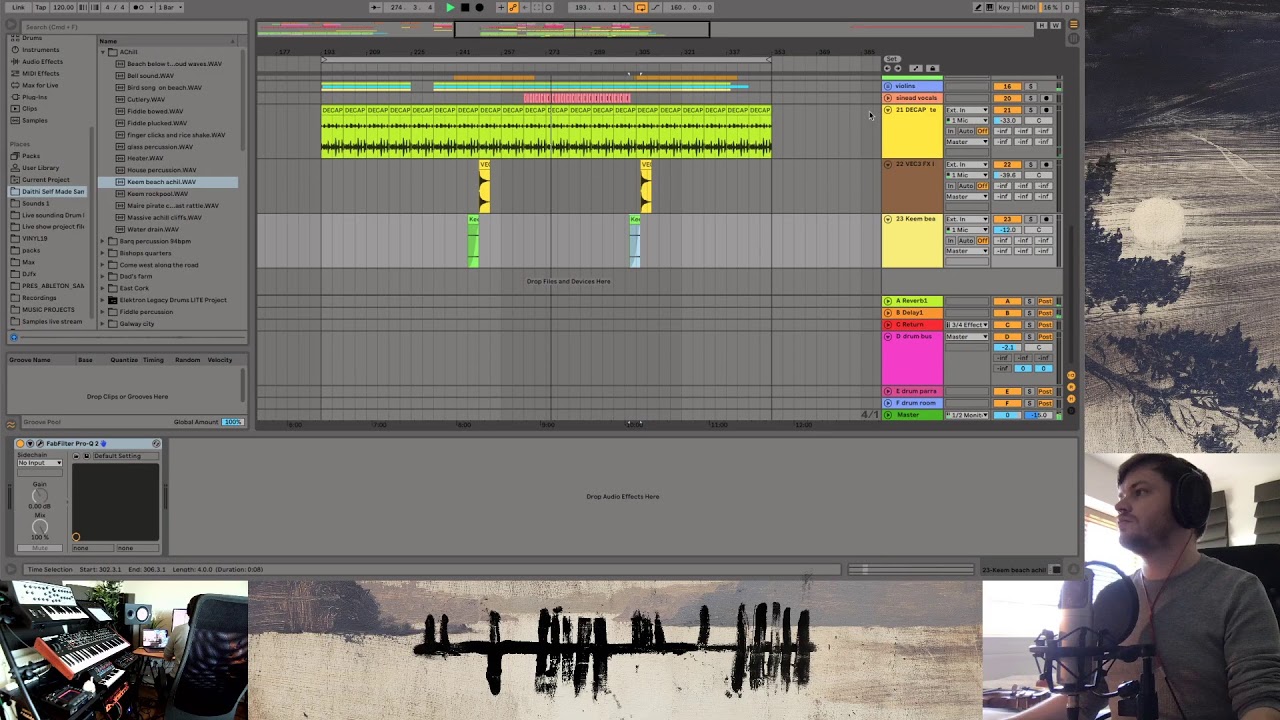This screenshot has height=720, width=1280.
Task: Click the Set locator button
Action: 892,59
